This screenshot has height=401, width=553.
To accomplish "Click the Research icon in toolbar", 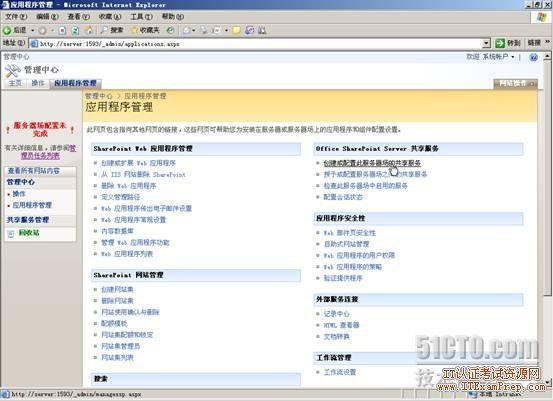I will (249, 31).
